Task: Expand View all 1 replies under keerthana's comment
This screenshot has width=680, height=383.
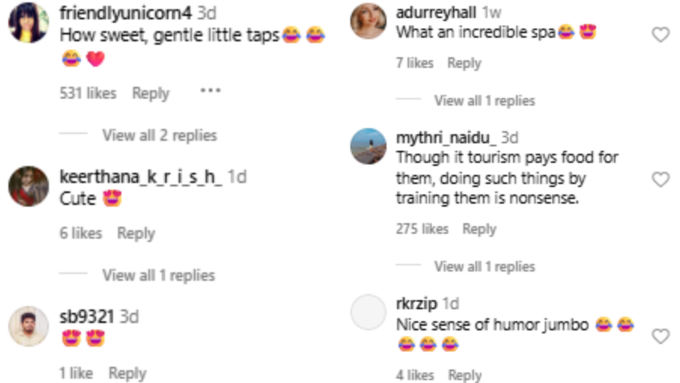Action: 158,275
